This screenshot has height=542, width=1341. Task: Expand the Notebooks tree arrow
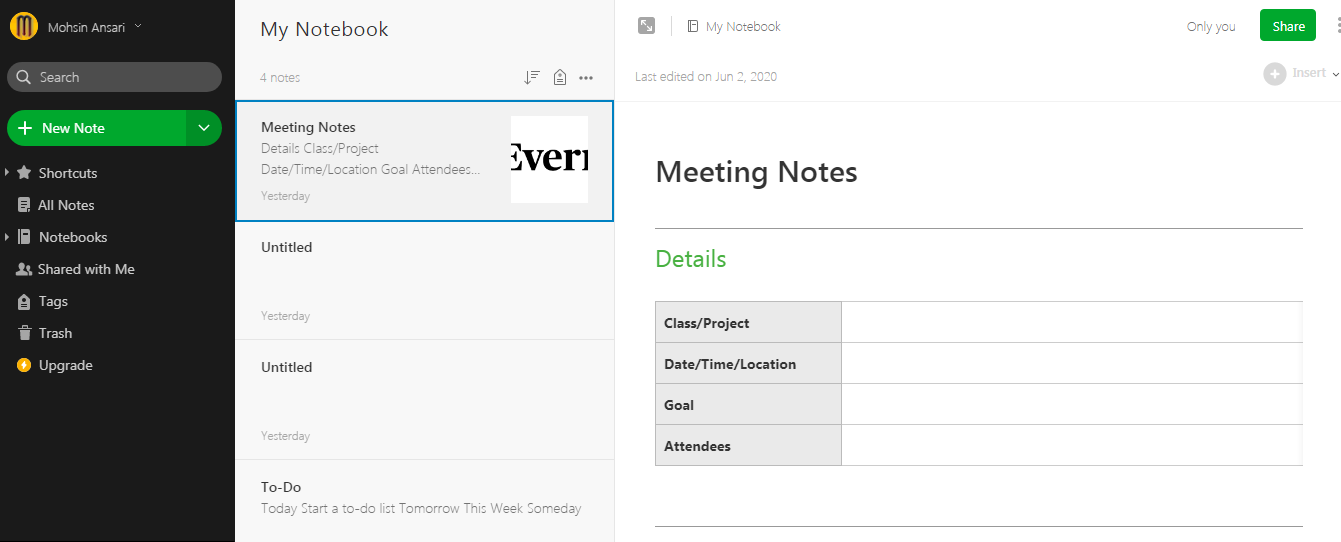[x=7, y=237]
